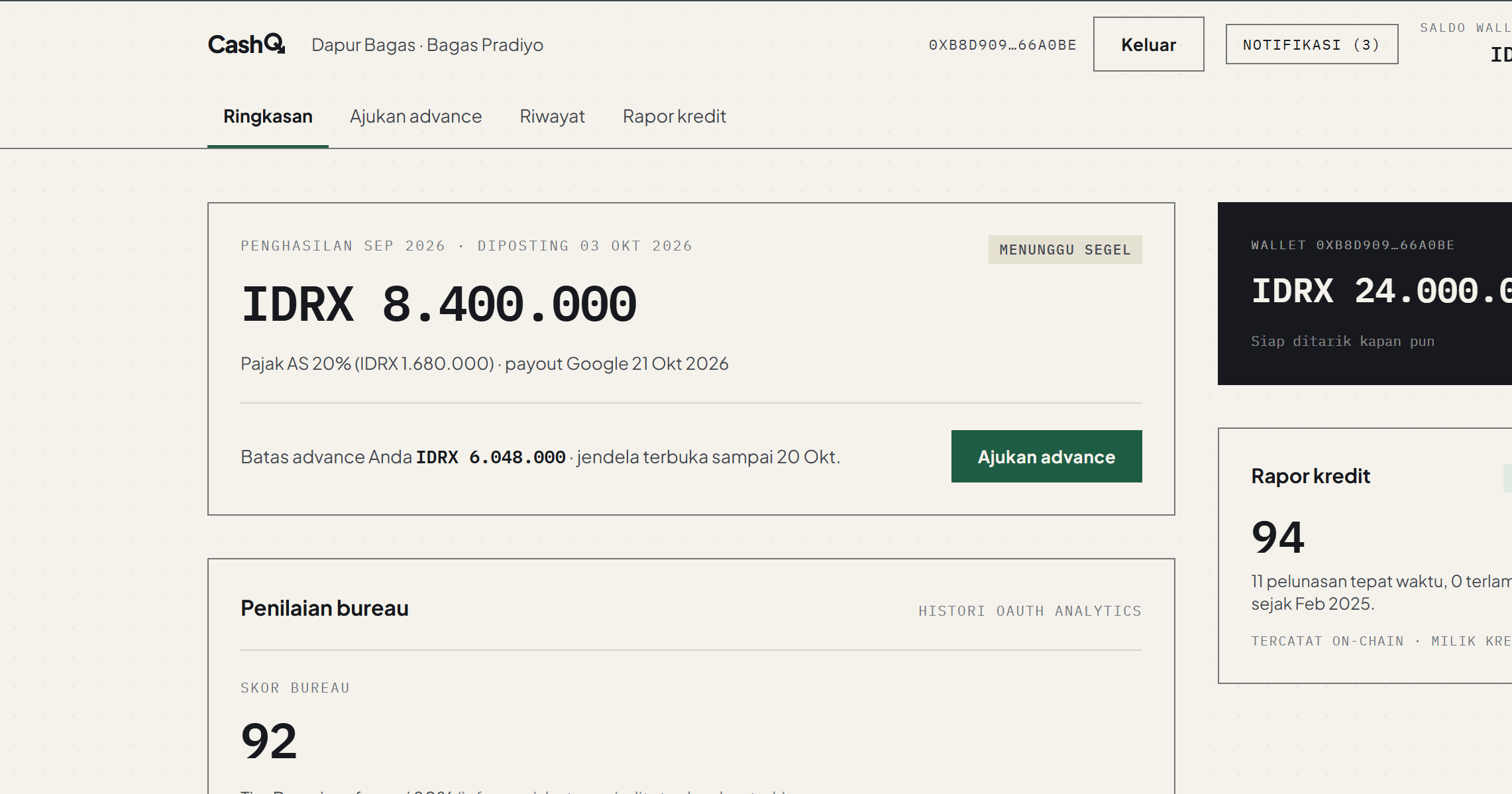
Task: Click the green Ajukan advance button
Action: [x=1046, y=457]
